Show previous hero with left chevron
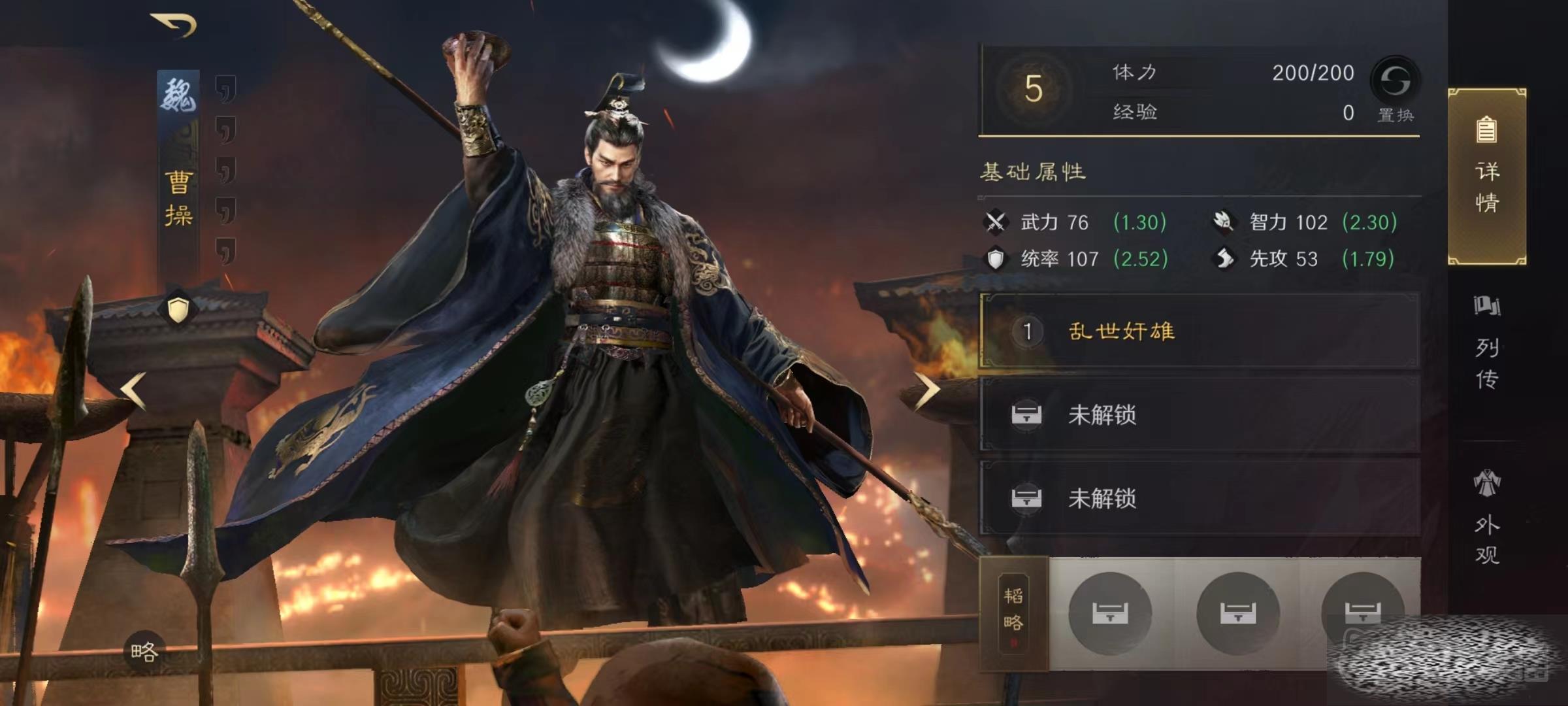Viewport: 1568px width, 706px height. (134, 391)
